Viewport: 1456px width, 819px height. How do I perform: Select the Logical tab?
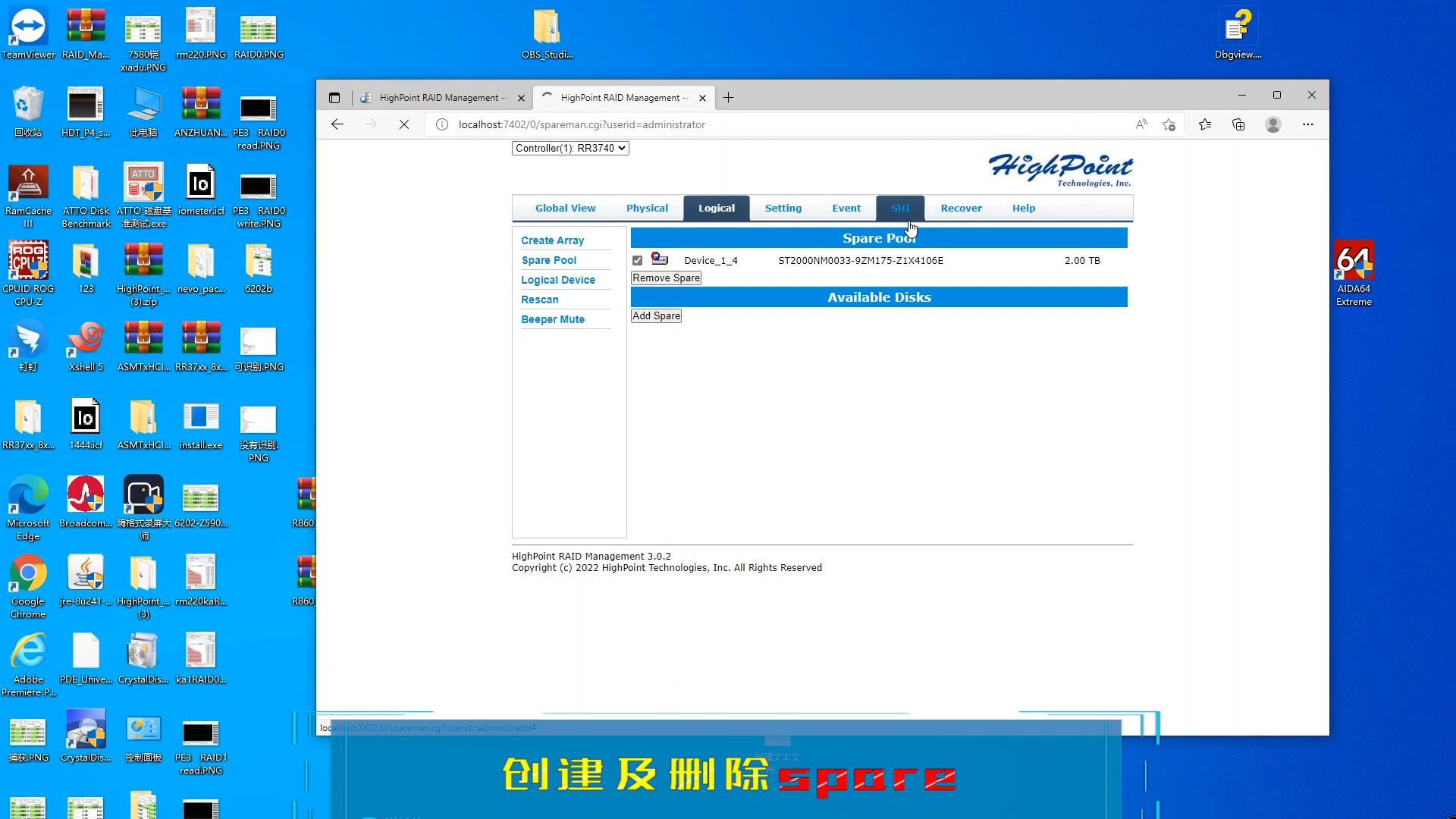(x=717, y=208)
